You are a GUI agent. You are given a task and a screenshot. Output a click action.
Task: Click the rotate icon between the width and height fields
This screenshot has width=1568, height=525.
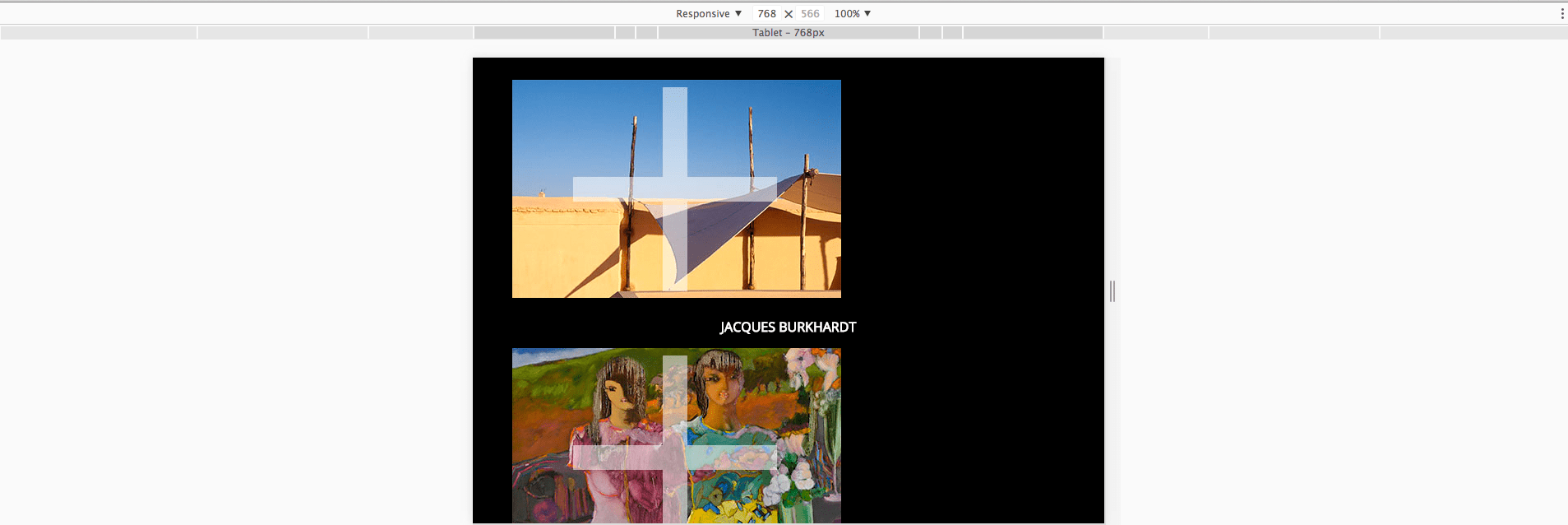(789, 14)
